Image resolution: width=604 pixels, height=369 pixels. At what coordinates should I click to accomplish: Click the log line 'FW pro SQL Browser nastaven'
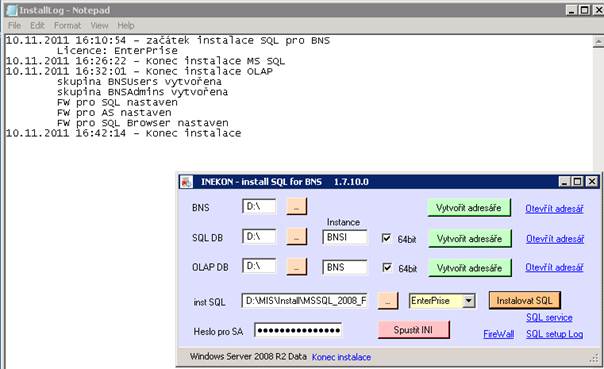coord(143,123)
